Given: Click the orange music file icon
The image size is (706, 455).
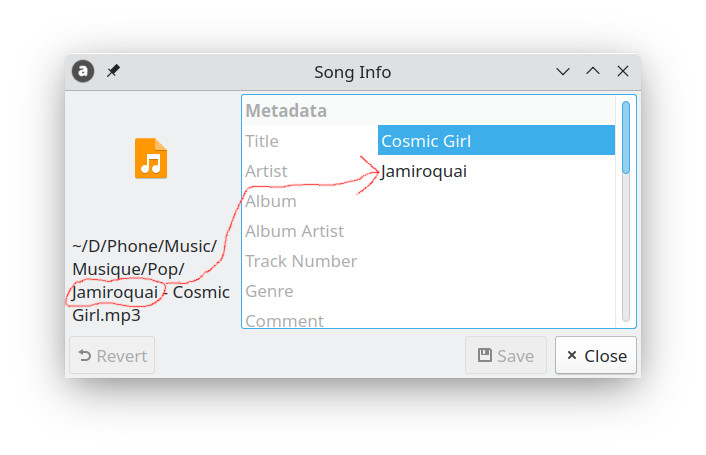Looking at the screenshot, I should tap(151, 158).
